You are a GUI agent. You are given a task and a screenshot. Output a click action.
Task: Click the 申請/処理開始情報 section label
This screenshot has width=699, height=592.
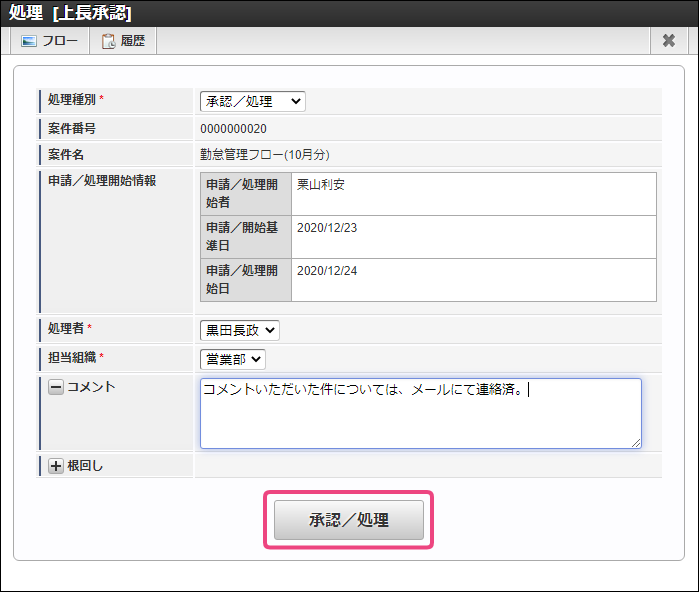tap(101, 180)
